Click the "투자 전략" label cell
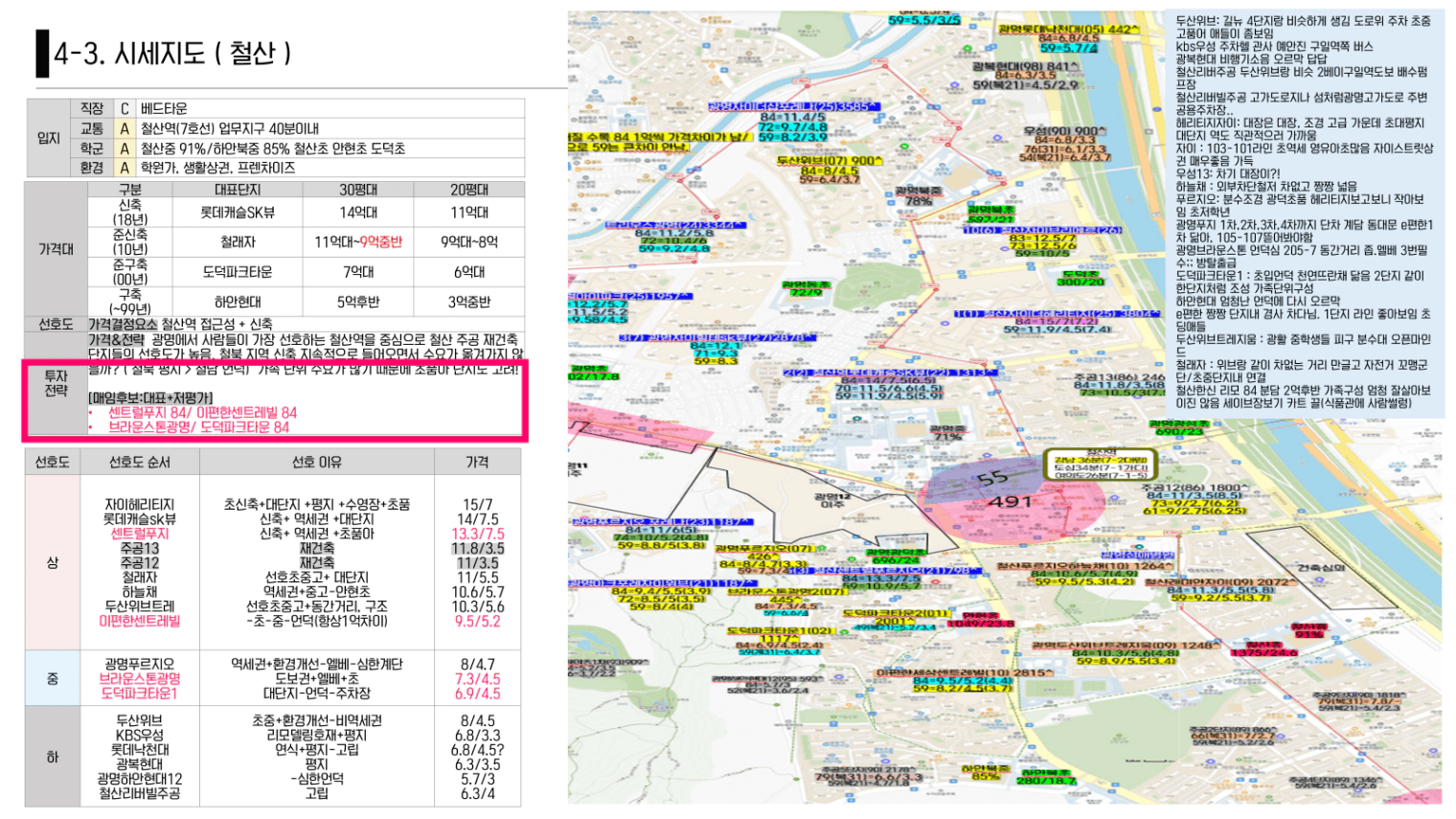Image resolution: width=1456 pixels, height=819 pixels. [57, 383]
